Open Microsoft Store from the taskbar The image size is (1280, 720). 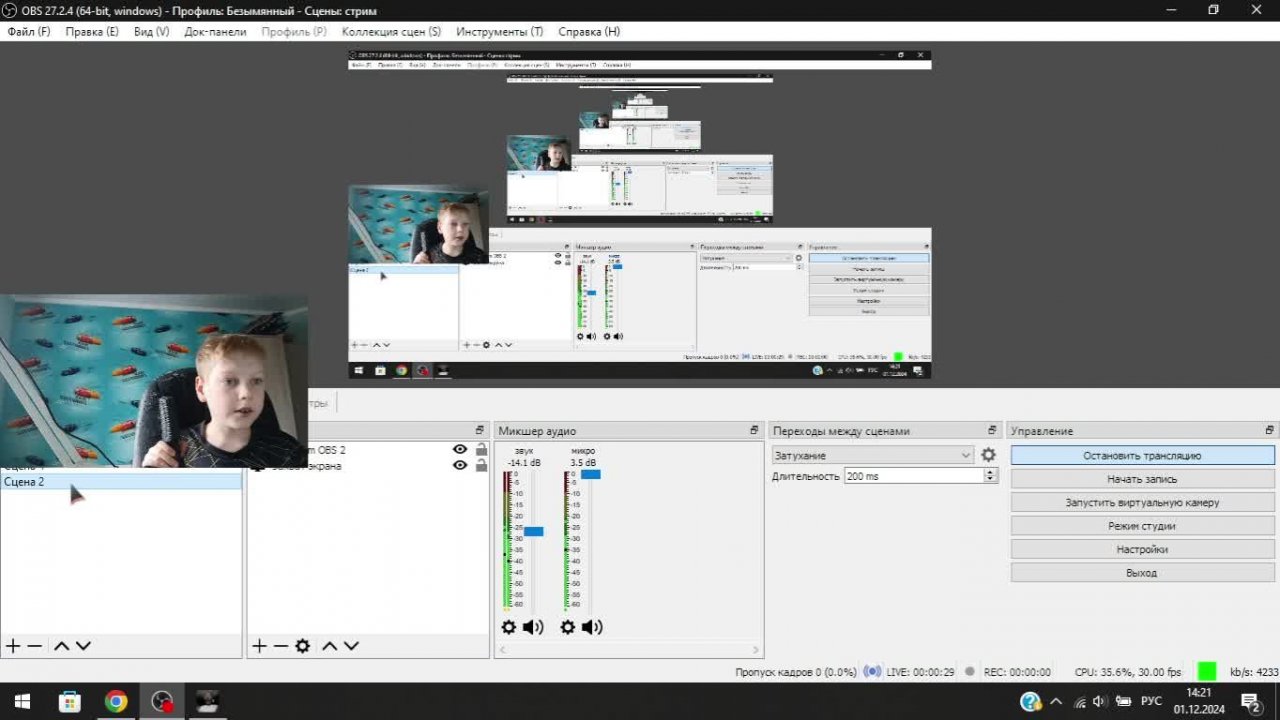tap(69, 701)
